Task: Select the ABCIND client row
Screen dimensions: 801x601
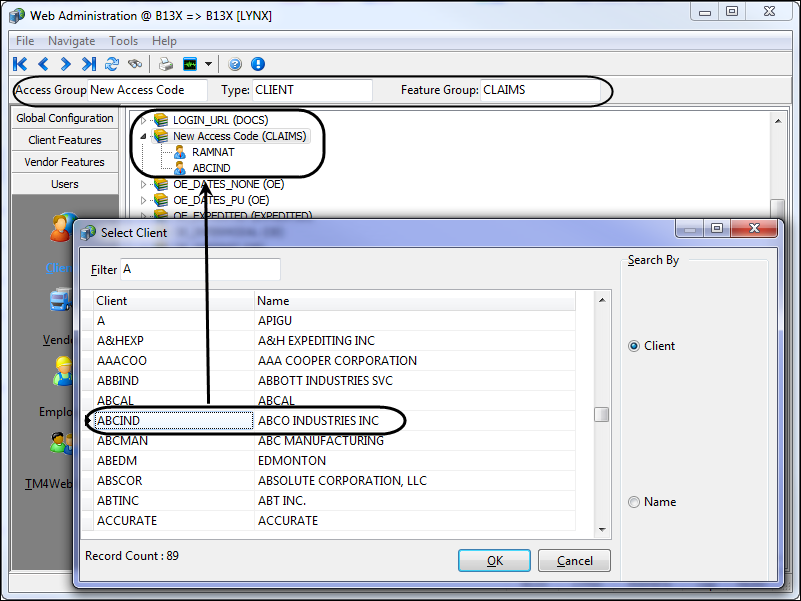Action: (x=328, y=421)
